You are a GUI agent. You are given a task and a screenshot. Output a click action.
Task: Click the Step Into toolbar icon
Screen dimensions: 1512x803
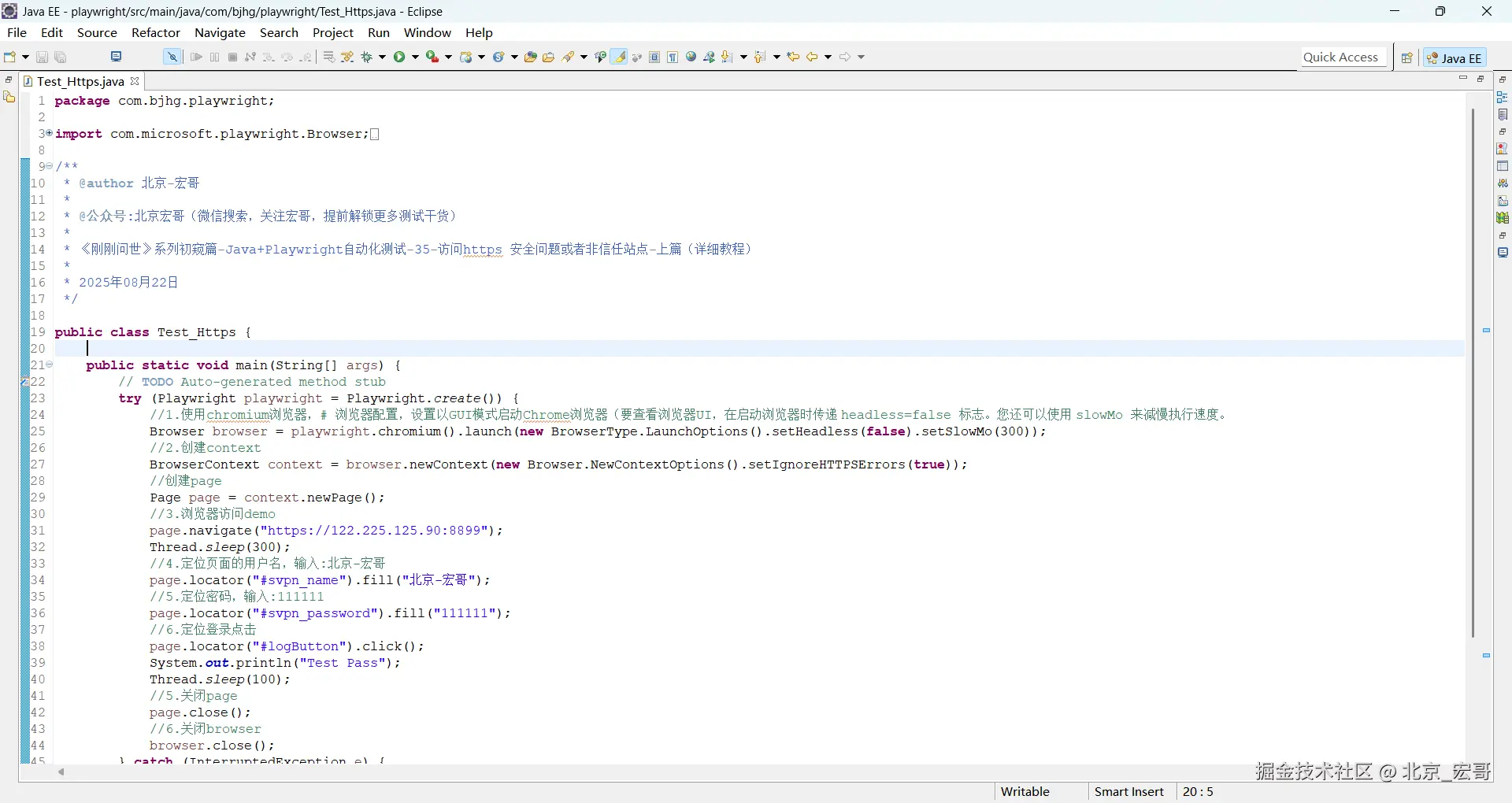269,57
